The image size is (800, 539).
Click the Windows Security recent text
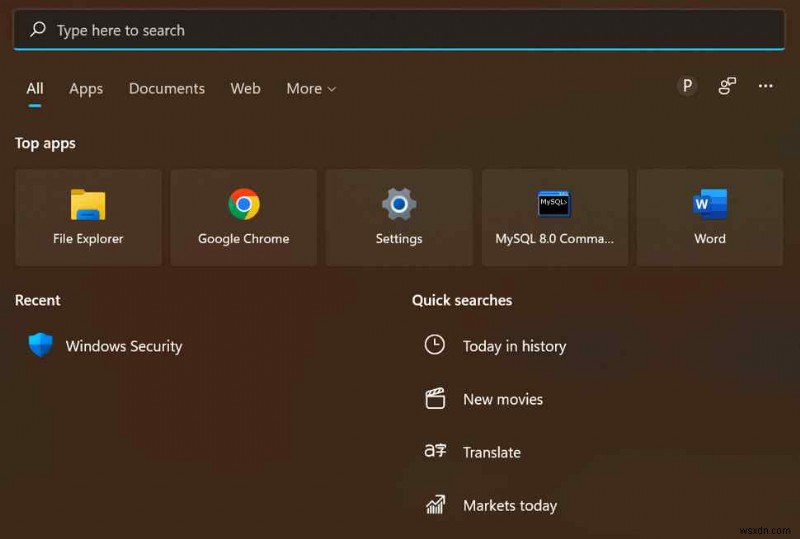tap(124, 346)
